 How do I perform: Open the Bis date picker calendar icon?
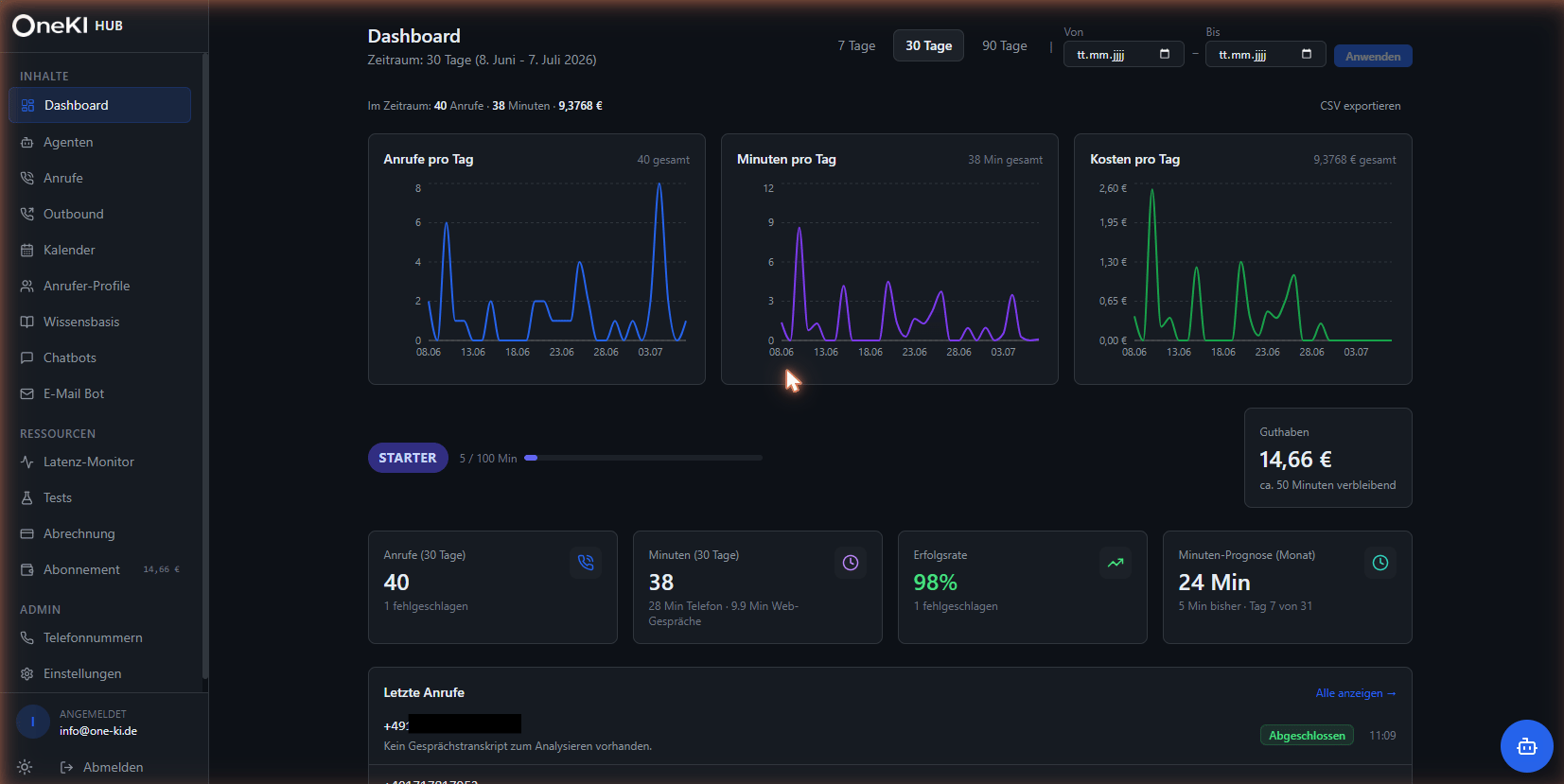click(1307, 54)
